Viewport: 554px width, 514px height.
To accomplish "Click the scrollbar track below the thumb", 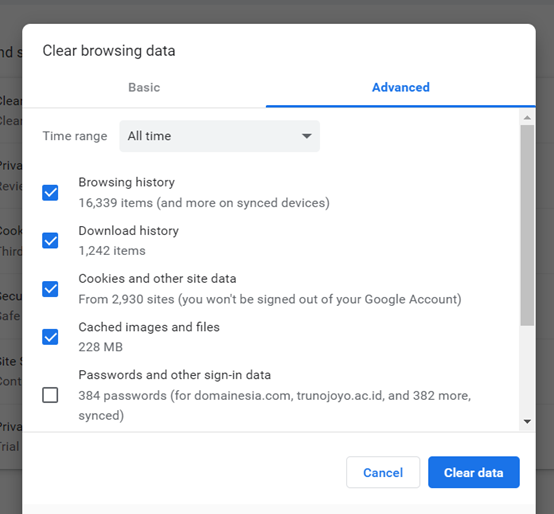I will point(527,370).
